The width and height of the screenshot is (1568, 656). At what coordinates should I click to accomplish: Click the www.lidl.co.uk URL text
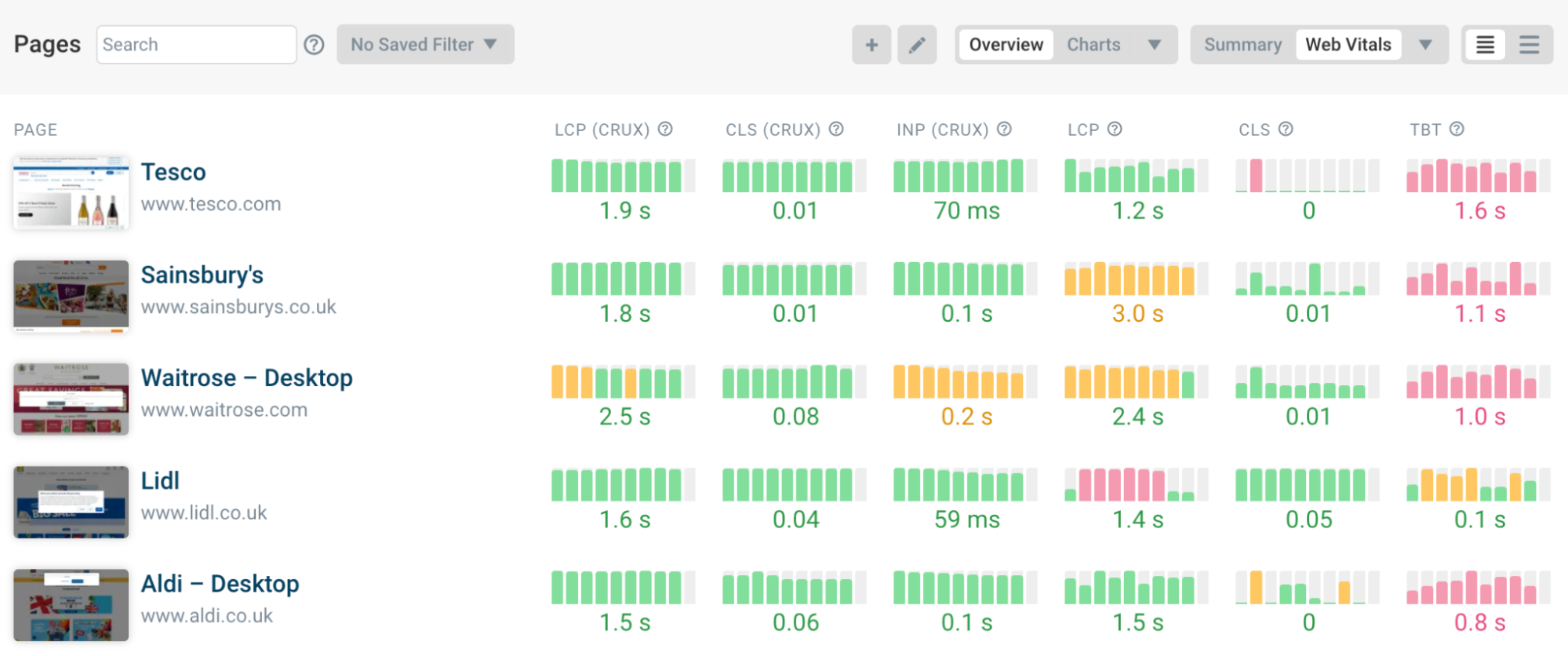(x=204, y=512)
